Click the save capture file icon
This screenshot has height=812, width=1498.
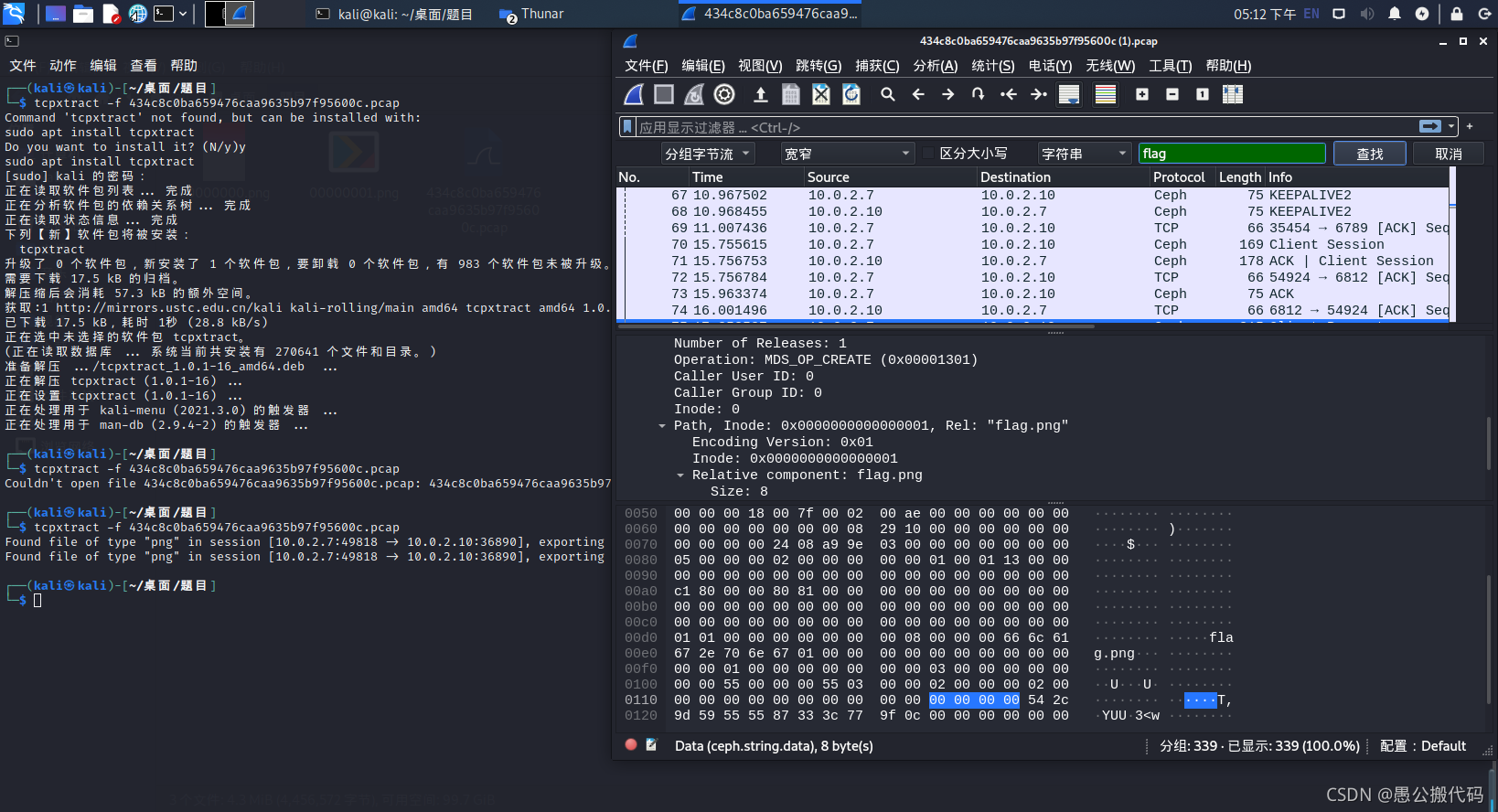(x=791, y=94)
